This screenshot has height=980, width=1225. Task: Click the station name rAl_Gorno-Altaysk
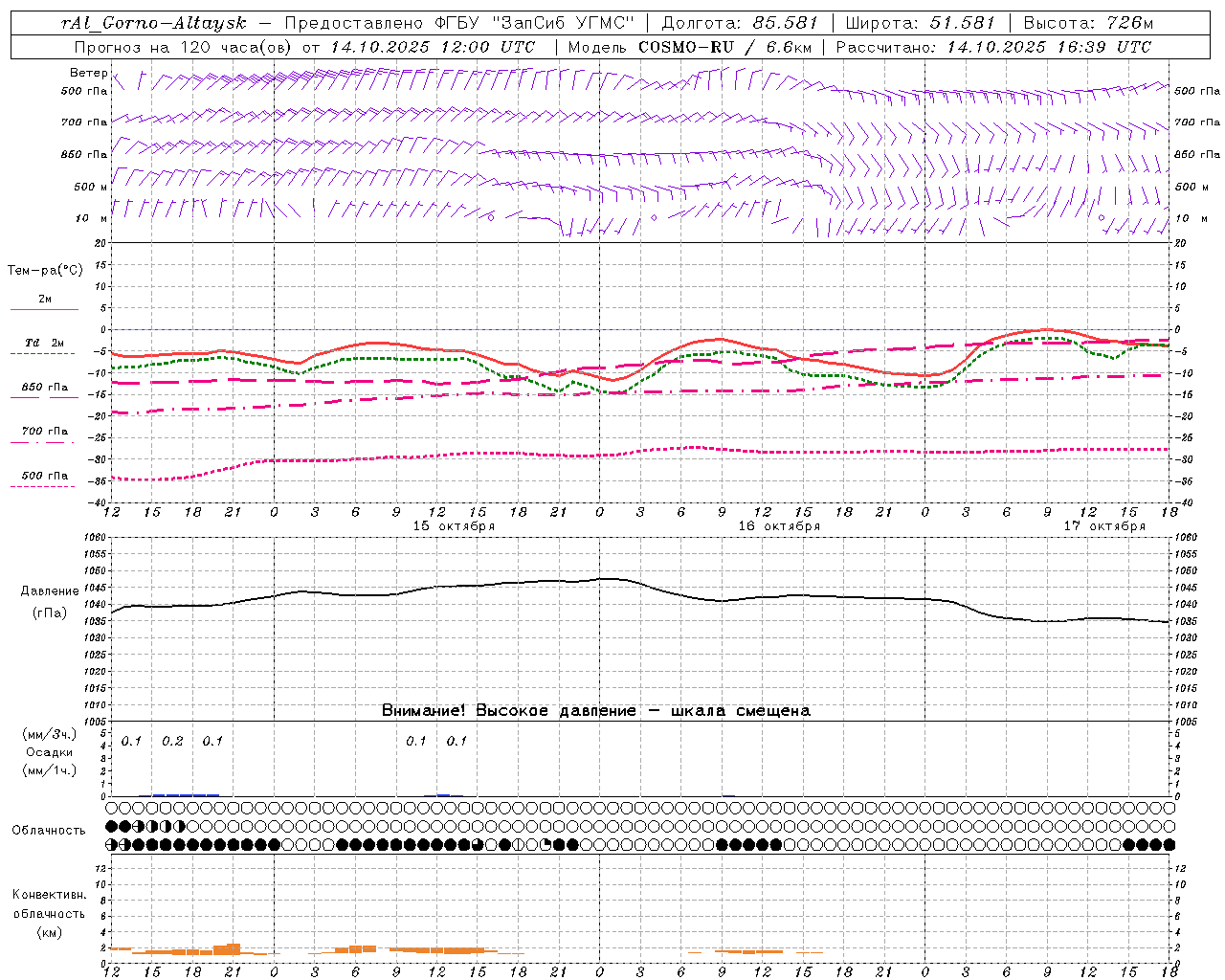153,23
